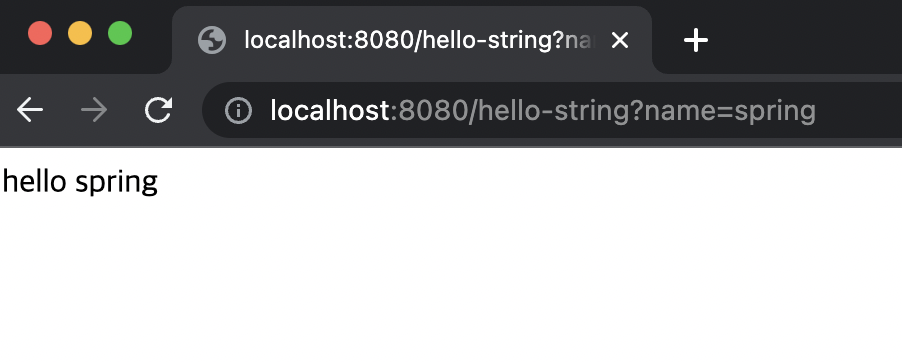Click the word "hello" on the page
This screenshot has width=902, height=362.
[35, 181]
